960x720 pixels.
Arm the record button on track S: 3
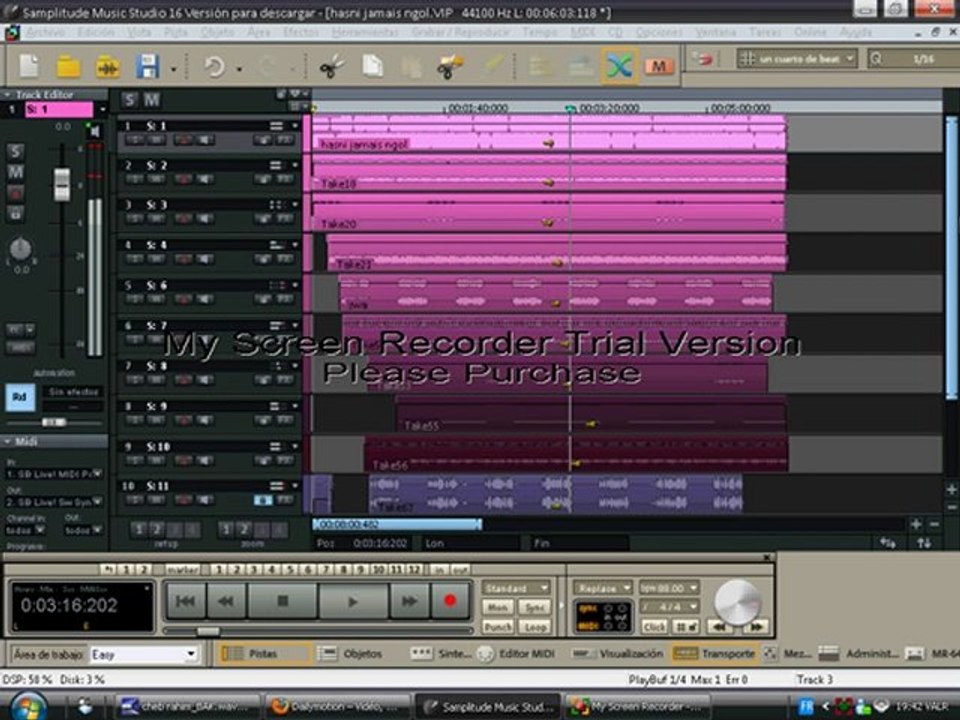click(x=182, y=219)
